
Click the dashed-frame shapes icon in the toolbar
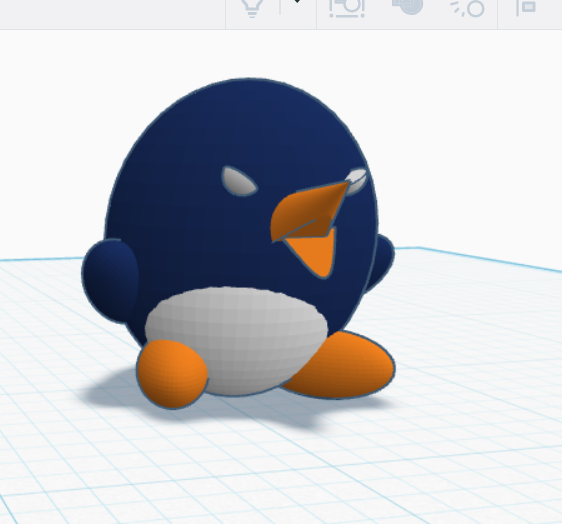pyautogui.click(x=347, y=8)
